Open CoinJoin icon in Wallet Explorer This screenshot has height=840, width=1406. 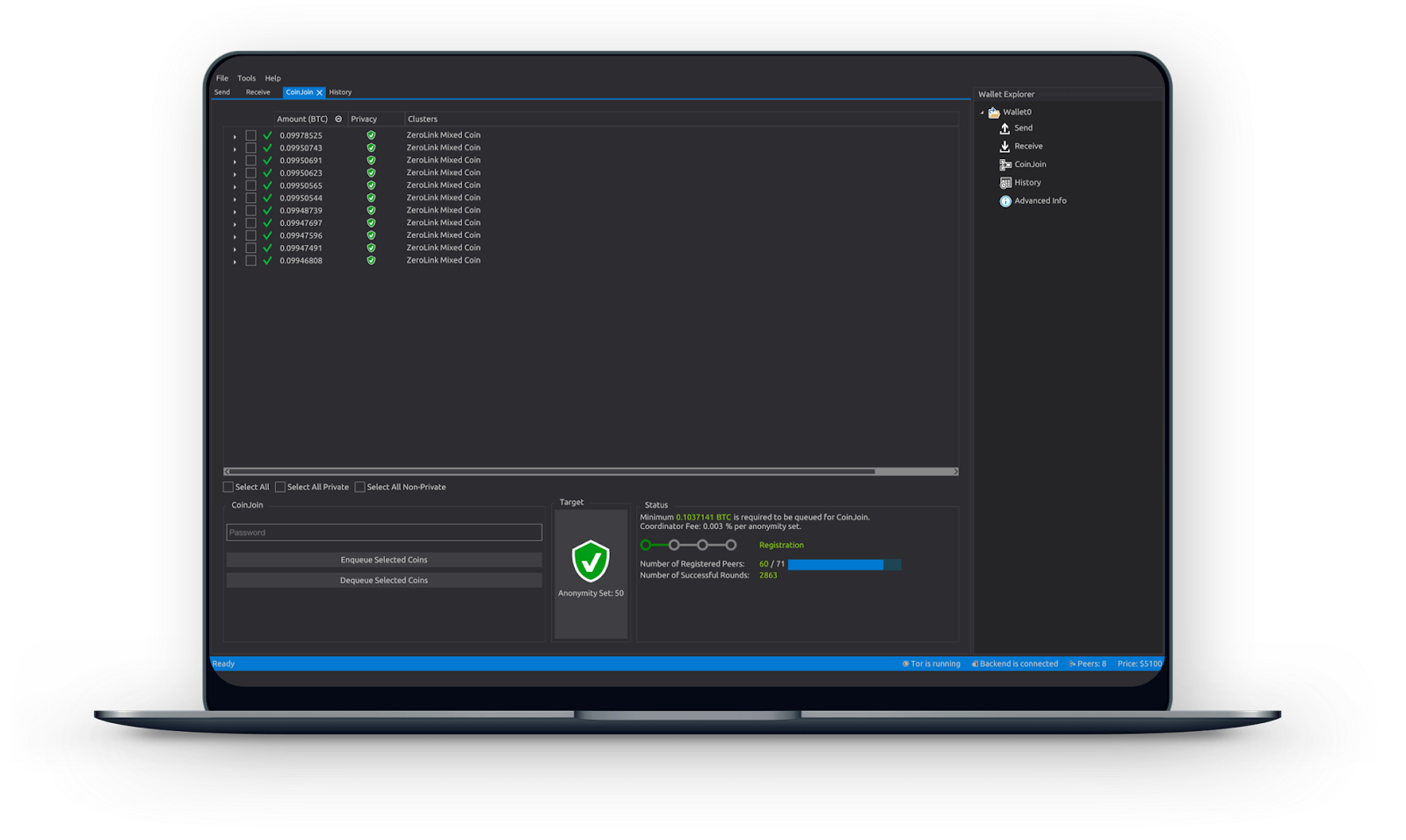pos(1005,164)
